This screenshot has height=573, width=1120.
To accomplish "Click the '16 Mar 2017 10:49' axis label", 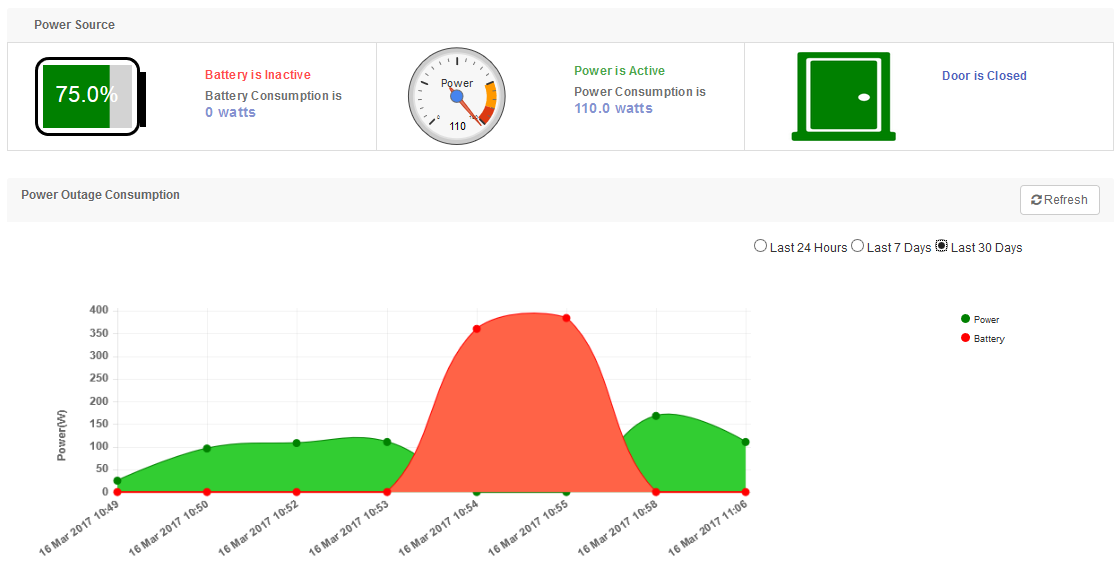I will (x=79, y=528).
